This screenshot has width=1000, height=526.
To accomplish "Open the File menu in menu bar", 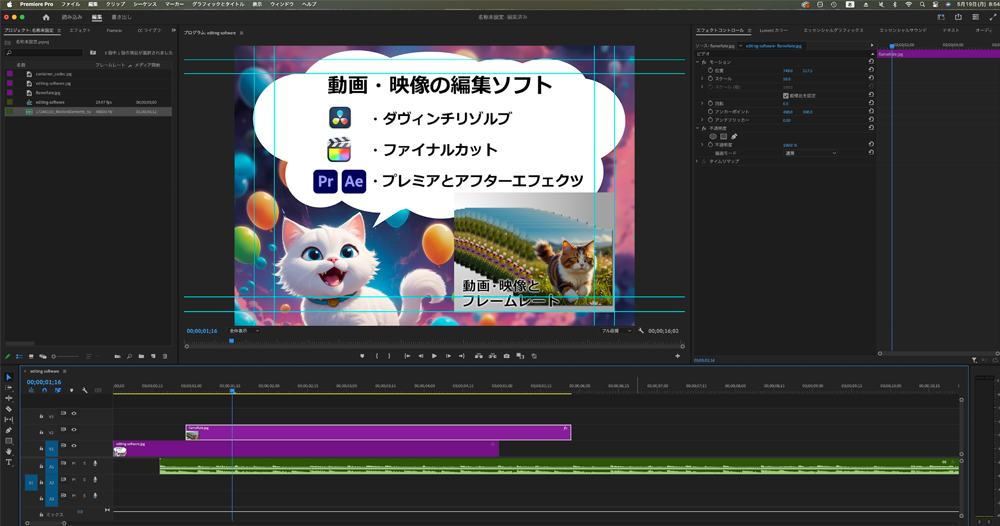I will pyautogui.click(x=70, y=4).
